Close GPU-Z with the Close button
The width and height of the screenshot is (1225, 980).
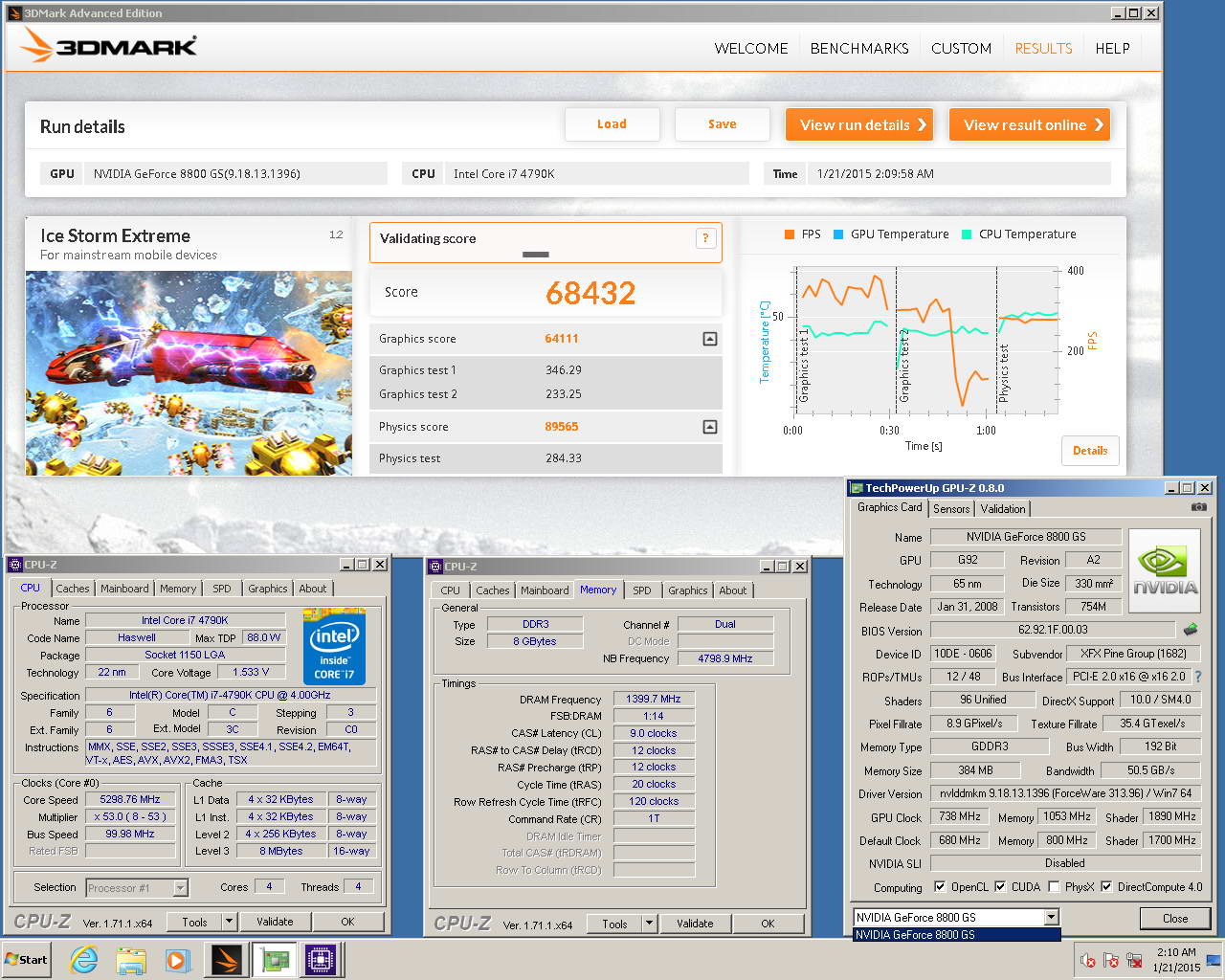[1175, 919]
